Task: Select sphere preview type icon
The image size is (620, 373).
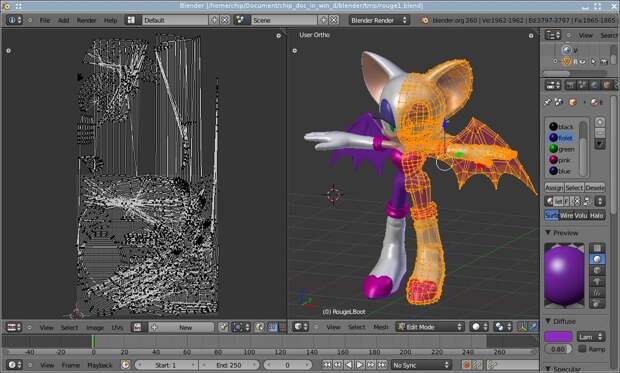Action: click(x=597, y=259)
